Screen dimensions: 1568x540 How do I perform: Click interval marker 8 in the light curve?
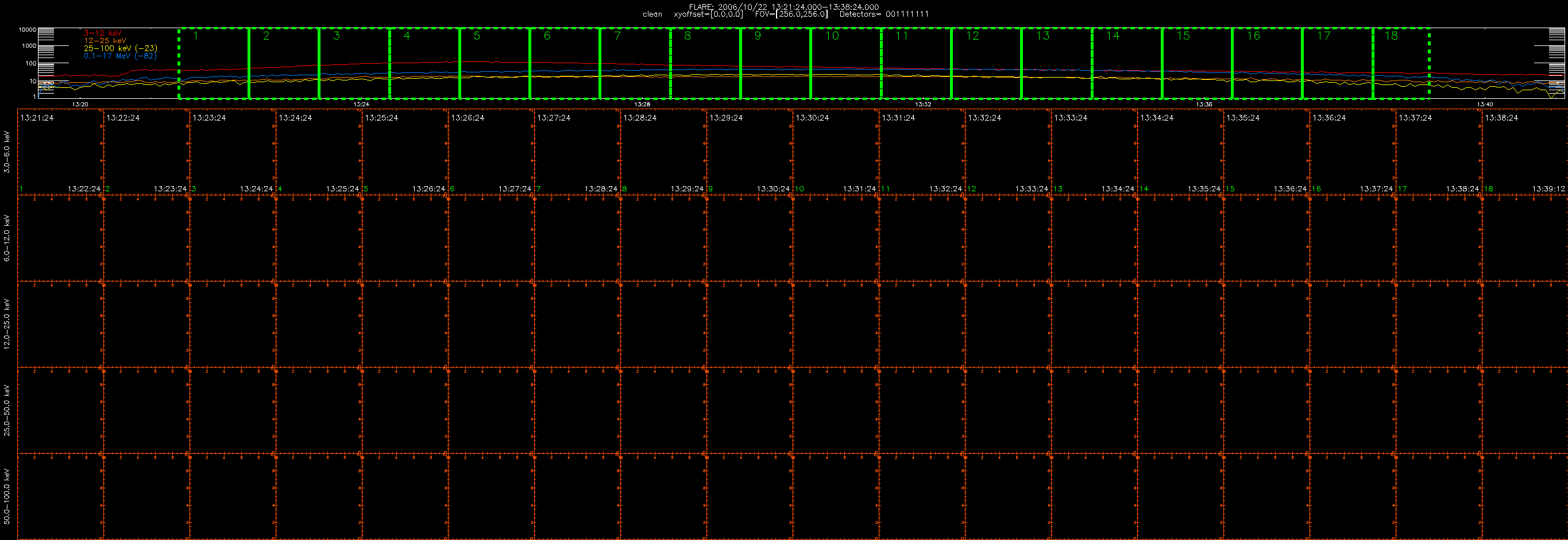click(x=687, y=36)
